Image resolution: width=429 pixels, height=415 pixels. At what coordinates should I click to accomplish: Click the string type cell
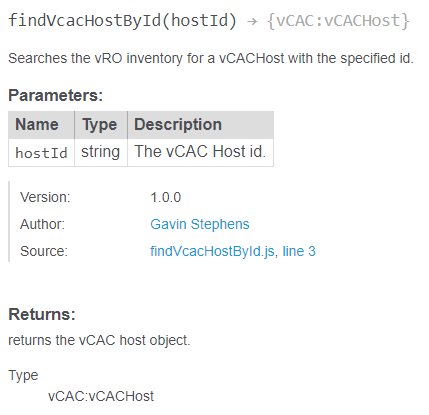101,153
